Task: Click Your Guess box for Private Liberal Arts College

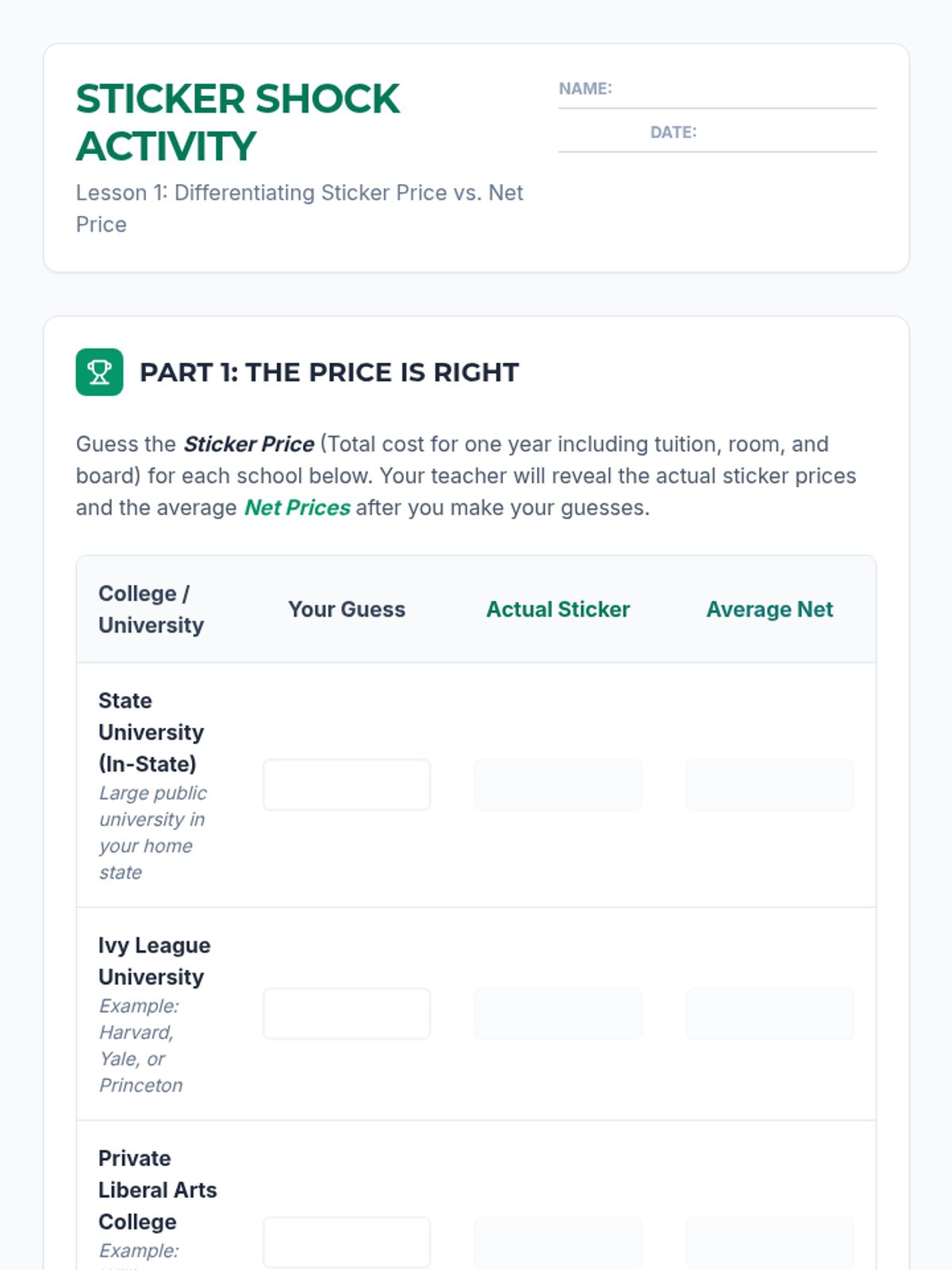Action: pos(347,1242)
